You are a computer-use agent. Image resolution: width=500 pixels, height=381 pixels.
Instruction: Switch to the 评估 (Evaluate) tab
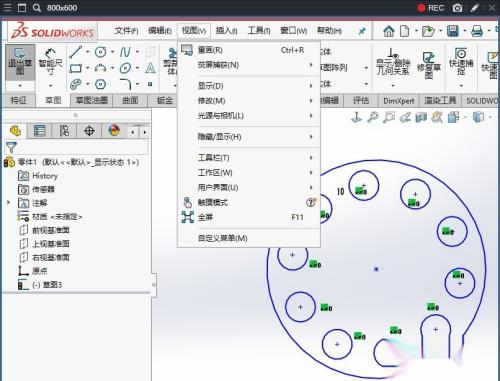click(361, 100)
